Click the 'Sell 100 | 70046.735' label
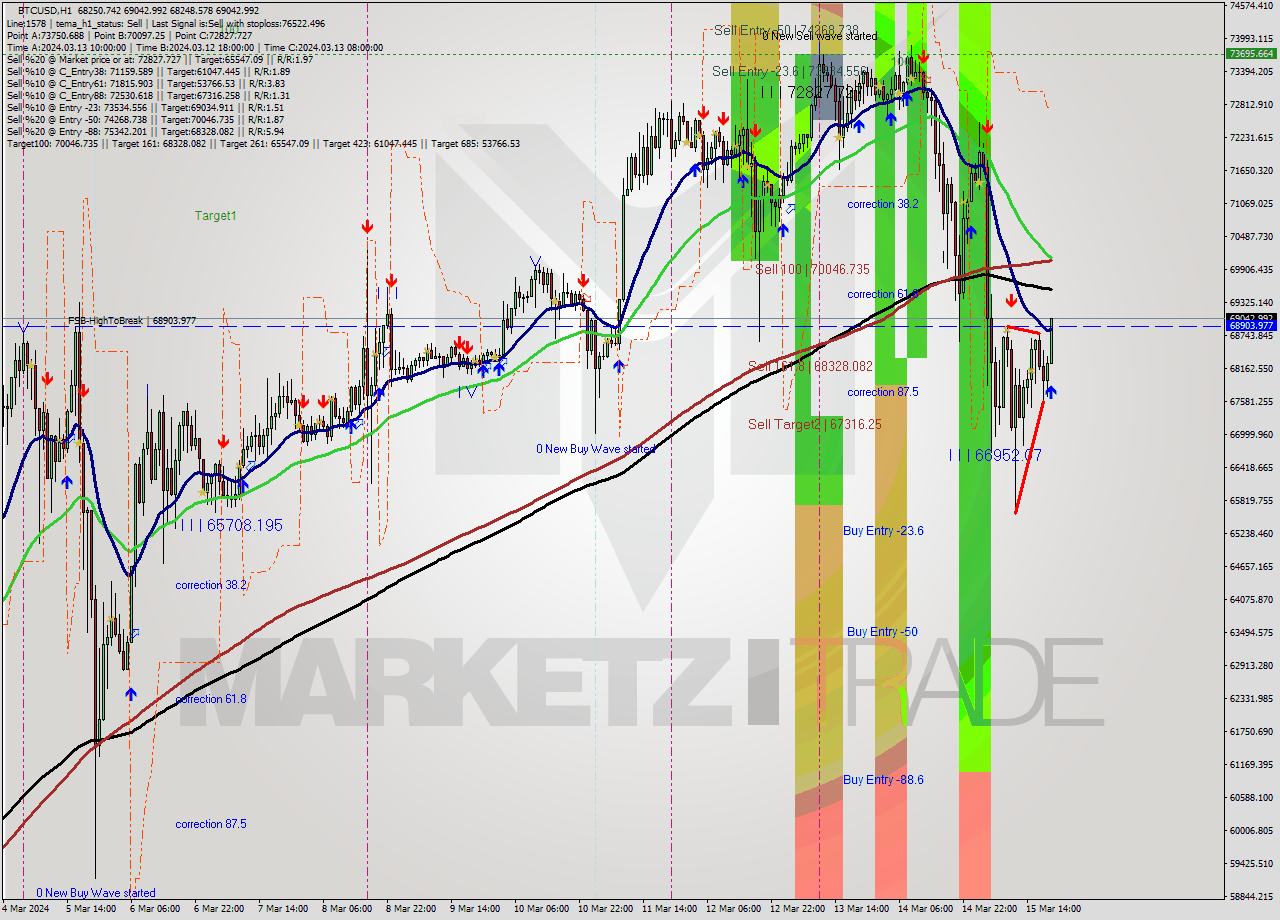This screenshot has height=920, width=1280. click(x=812, y=270)
